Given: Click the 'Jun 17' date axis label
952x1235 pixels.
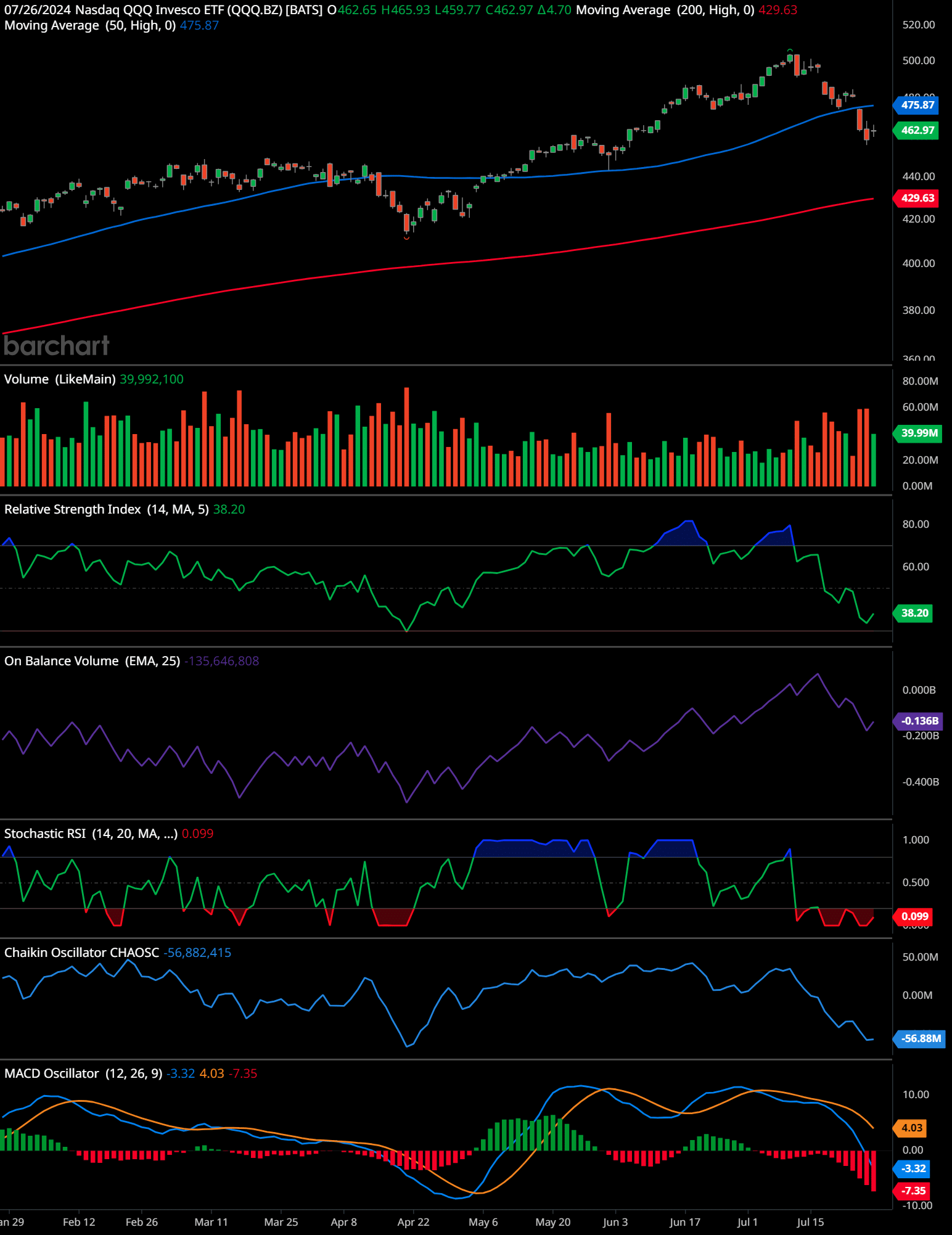Looking at the screenshot, I should coord(685,1222).
